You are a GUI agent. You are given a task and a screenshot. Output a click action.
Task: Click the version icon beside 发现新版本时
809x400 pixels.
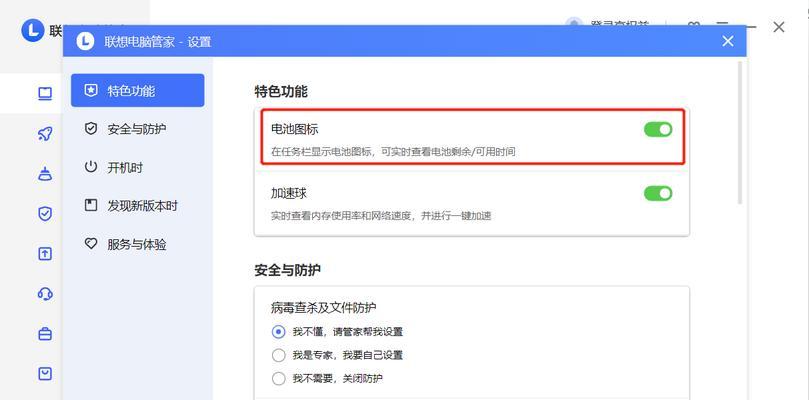tap(91, 205)
